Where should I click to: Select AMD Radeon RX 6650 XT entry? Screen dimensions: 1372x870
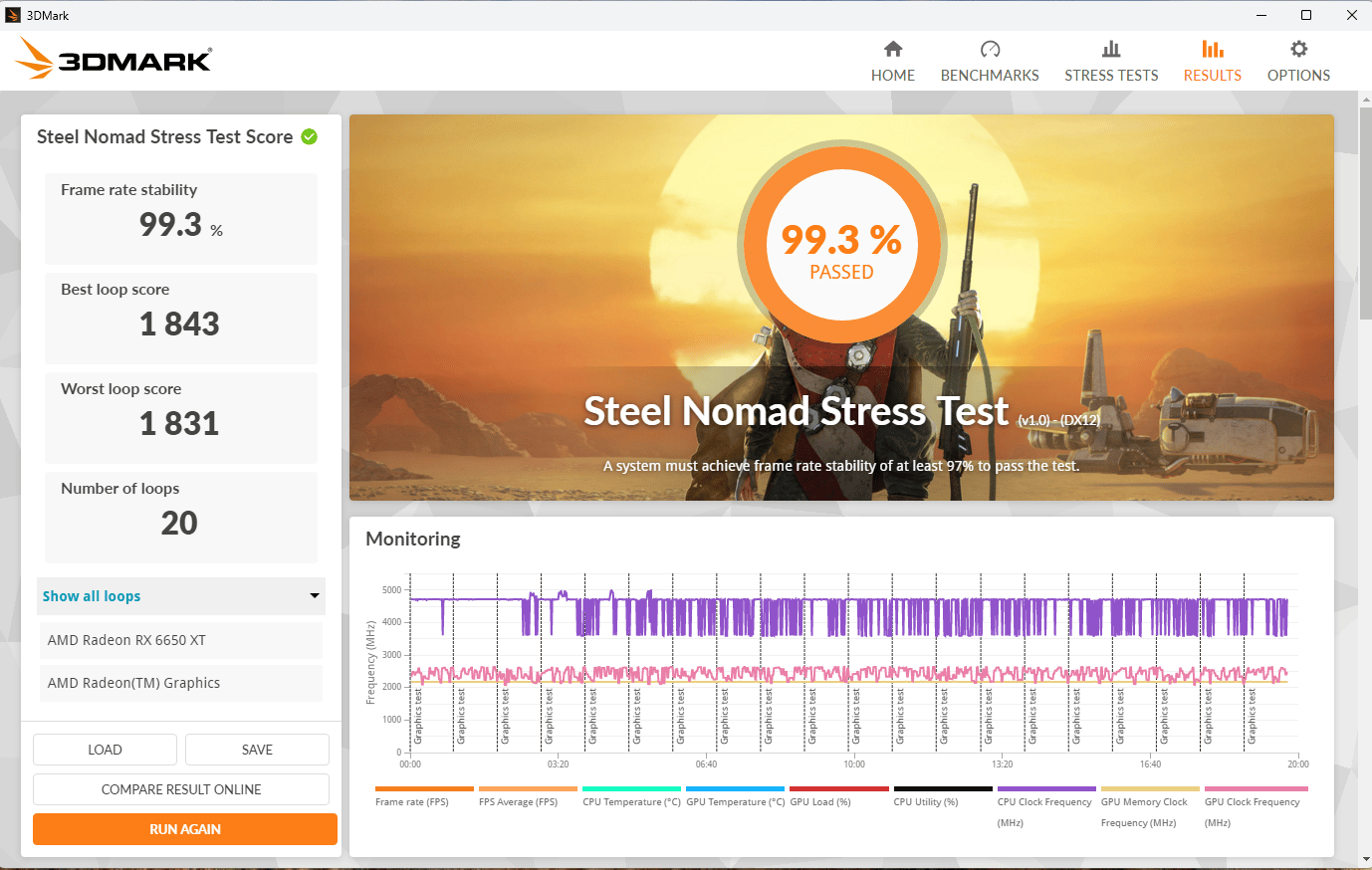pyautogui.click(x=181, y=640)
